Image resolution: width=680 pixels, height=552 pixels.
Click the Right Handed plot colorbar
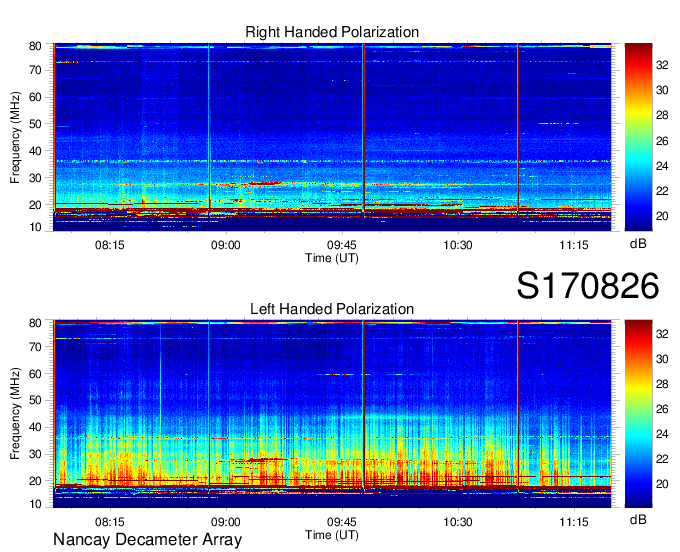638,137
